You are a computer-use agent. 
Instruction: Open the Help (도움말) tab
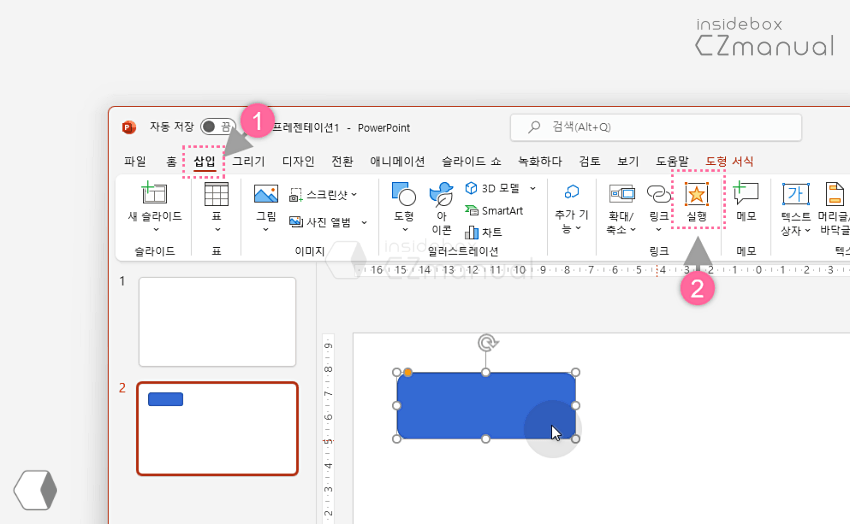[672, 161]
